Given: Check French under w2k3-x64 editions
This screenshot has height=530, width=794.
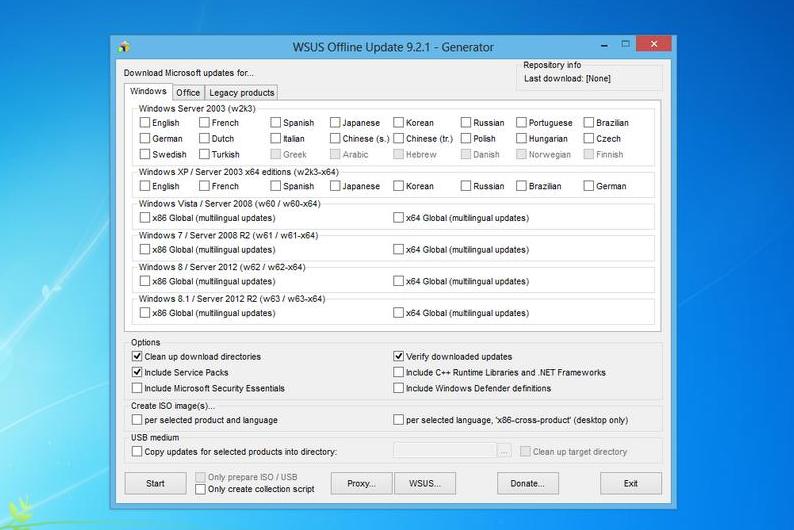Looking at the screenshot, I should [x=204, y=186].
